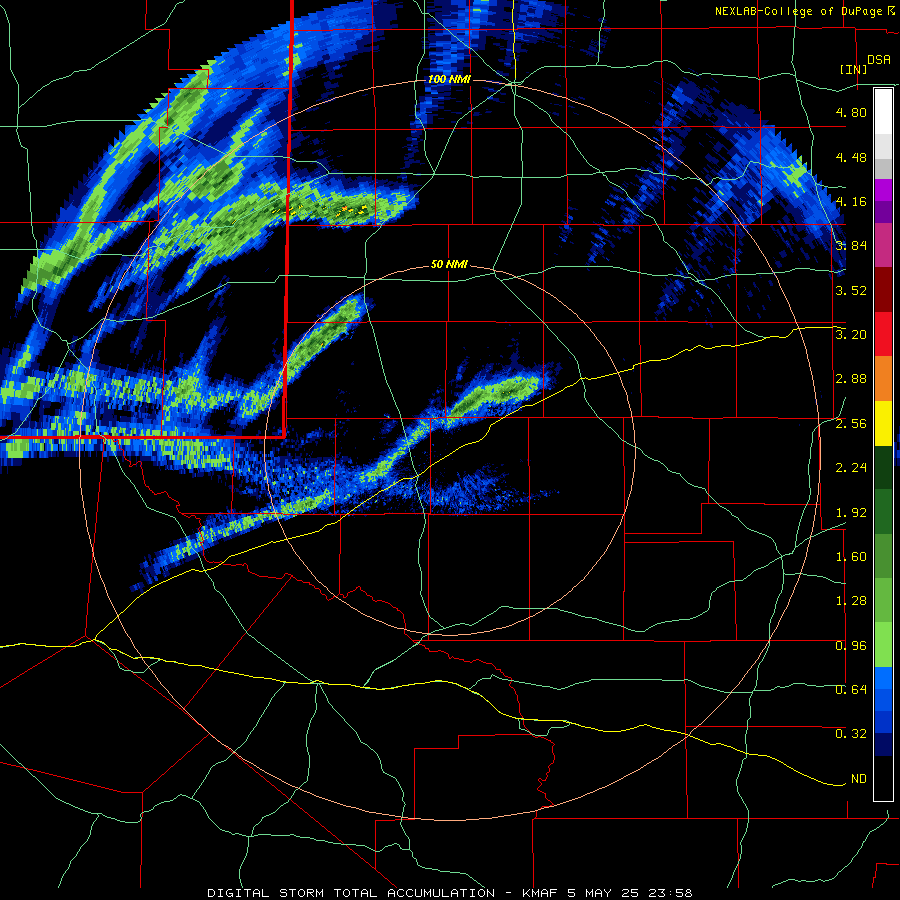900x900 pixels.
Task: Pick the black ND swatch at legend bottom
Action: click(883, 778)
